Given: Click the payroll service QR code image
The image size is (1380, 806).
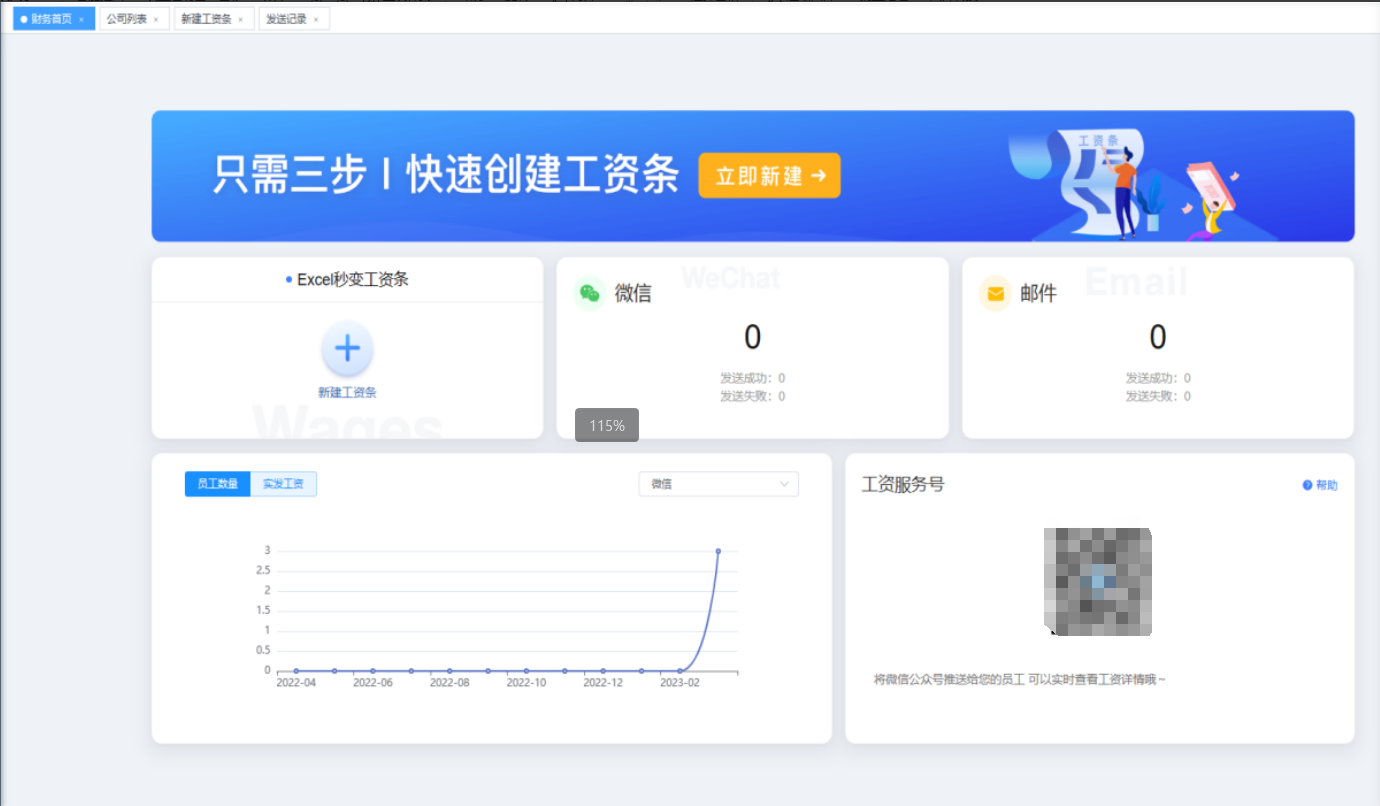Looking at the screenshot, I should click(x=1098, y=581).
